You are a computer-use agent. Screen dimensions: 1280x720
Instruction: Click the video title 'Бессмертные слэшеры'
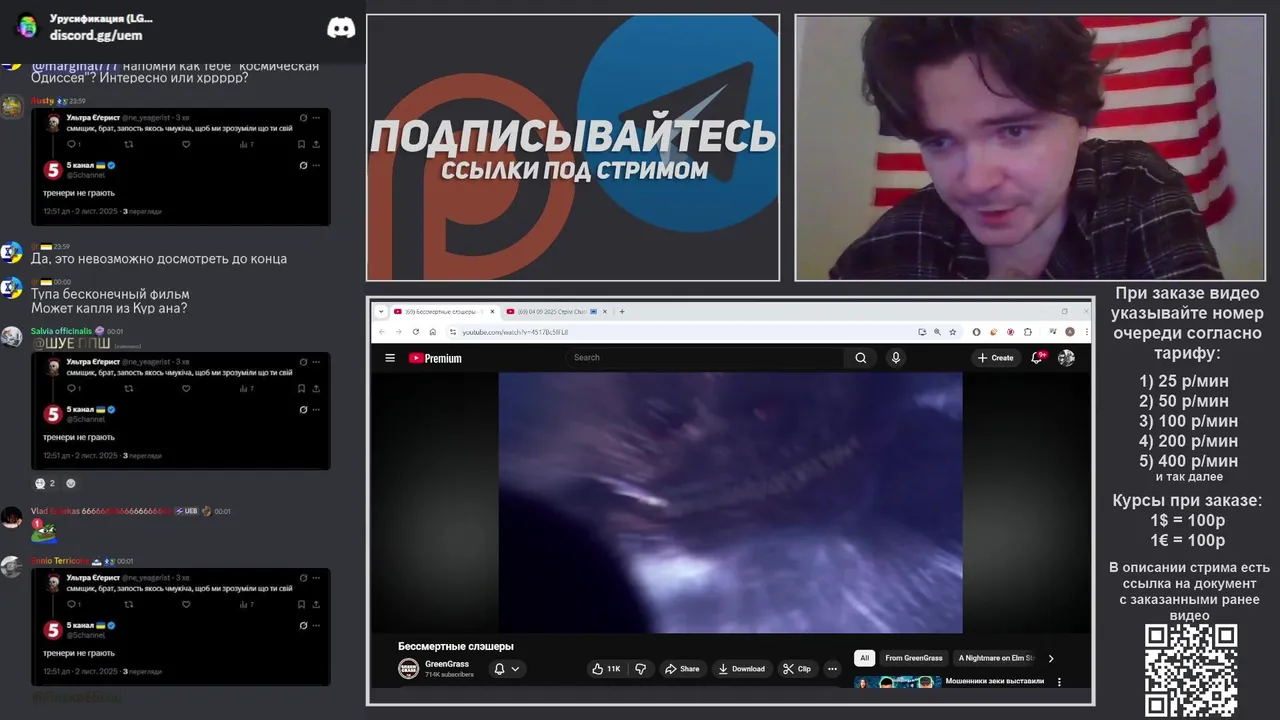456,647
